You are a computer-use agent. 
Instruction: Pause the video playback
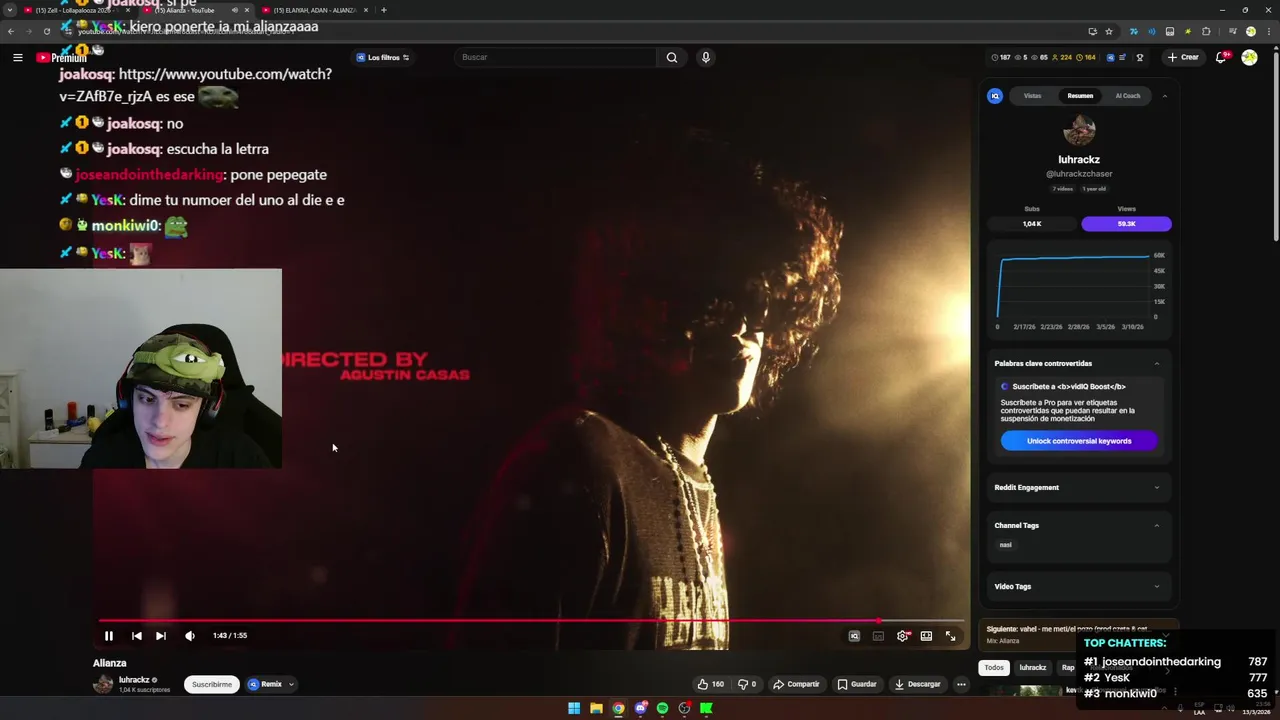109,635
